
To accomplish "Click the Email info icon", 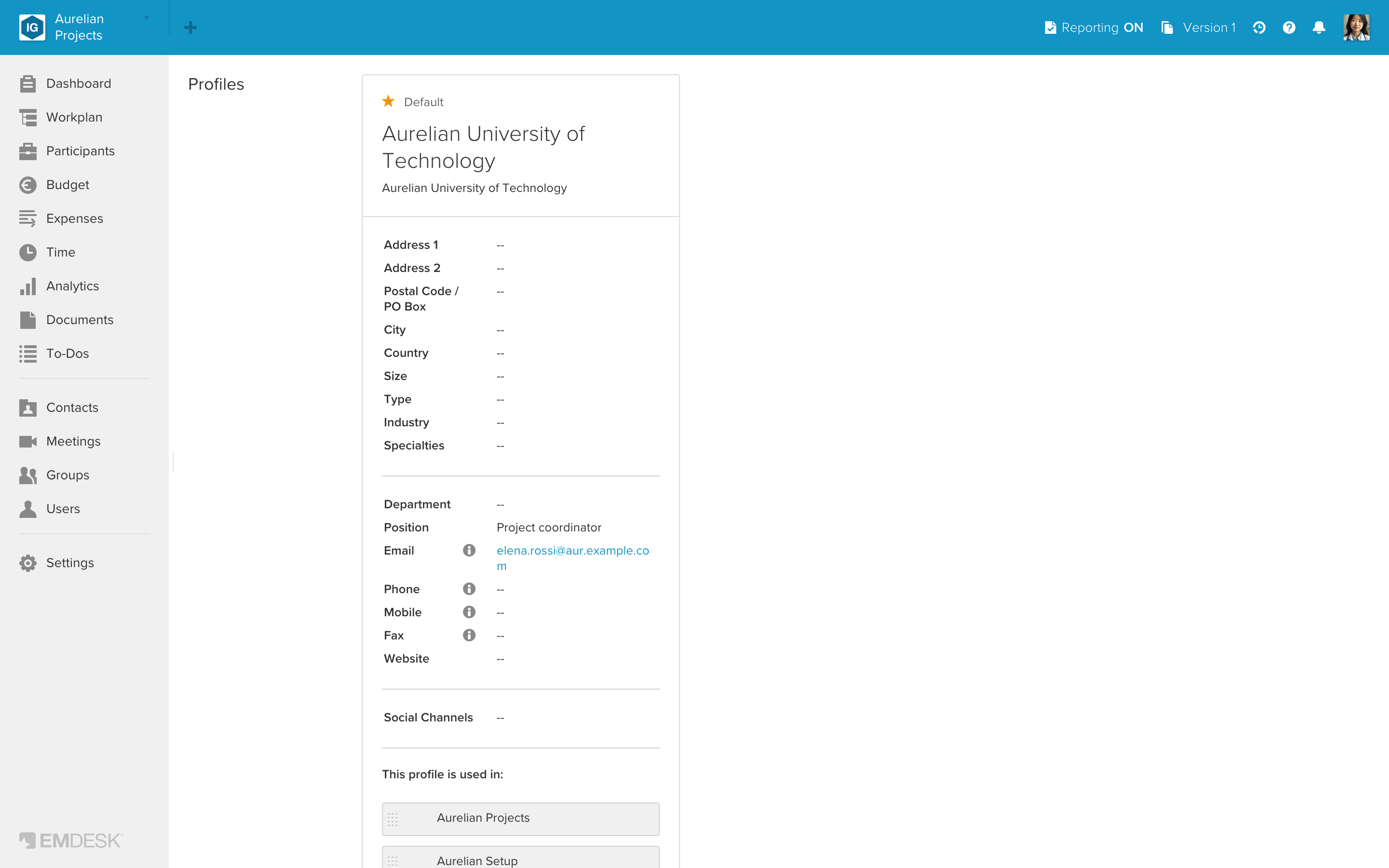I will 469,551.
